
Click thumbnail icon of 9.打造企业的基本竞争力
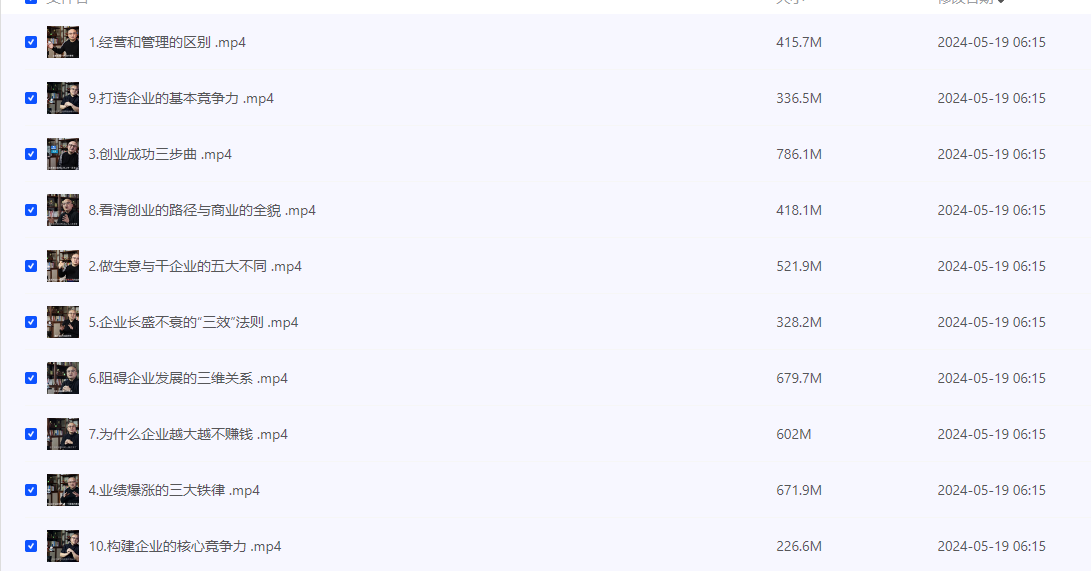[63, 98]
